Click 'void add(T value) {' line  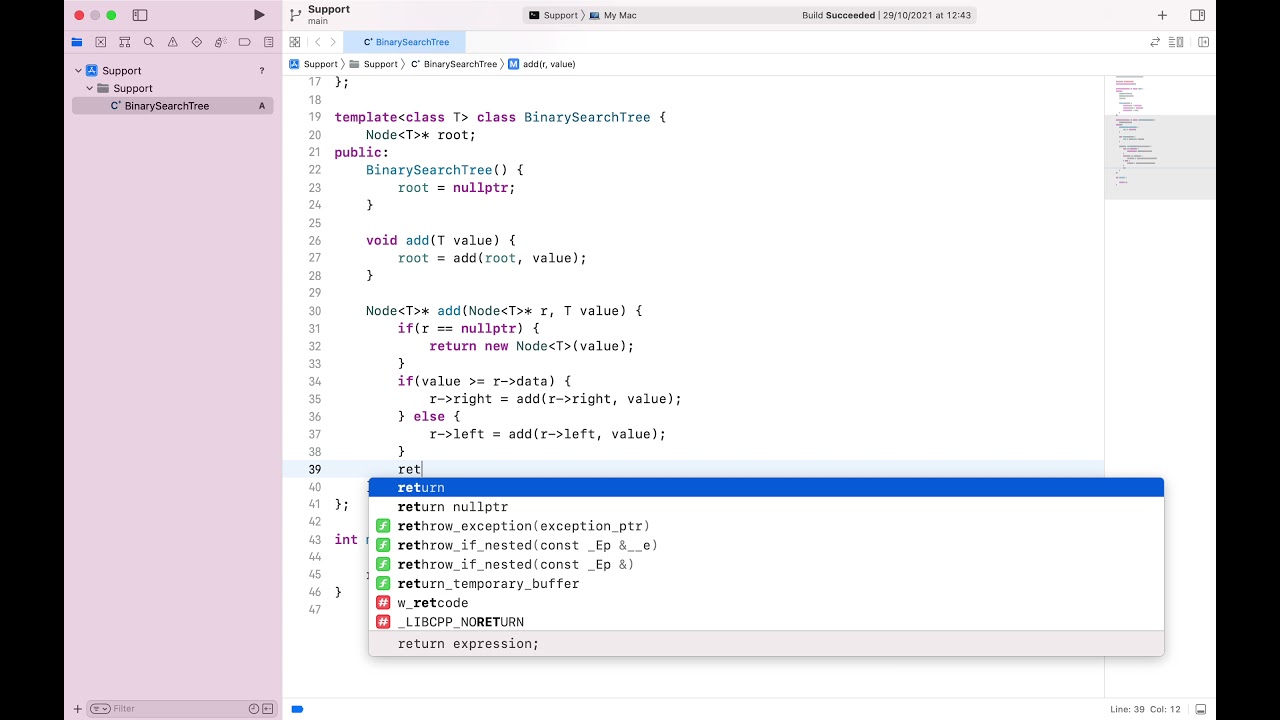(441, 241)
